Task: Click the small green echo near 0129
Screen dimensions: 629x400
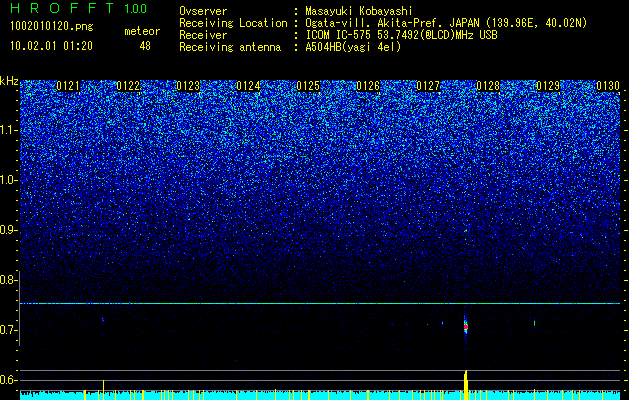Action: (534, 323)
